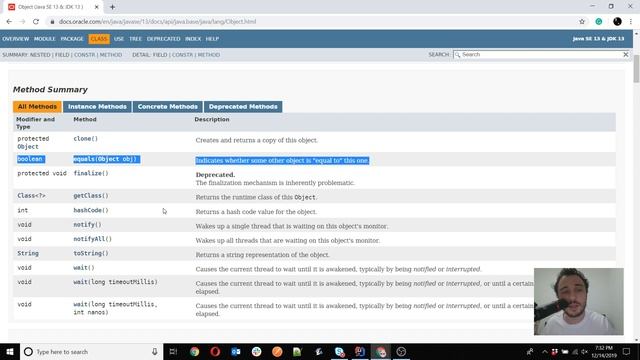
Task: Open the wait() method link
Action: coord(84,268)
